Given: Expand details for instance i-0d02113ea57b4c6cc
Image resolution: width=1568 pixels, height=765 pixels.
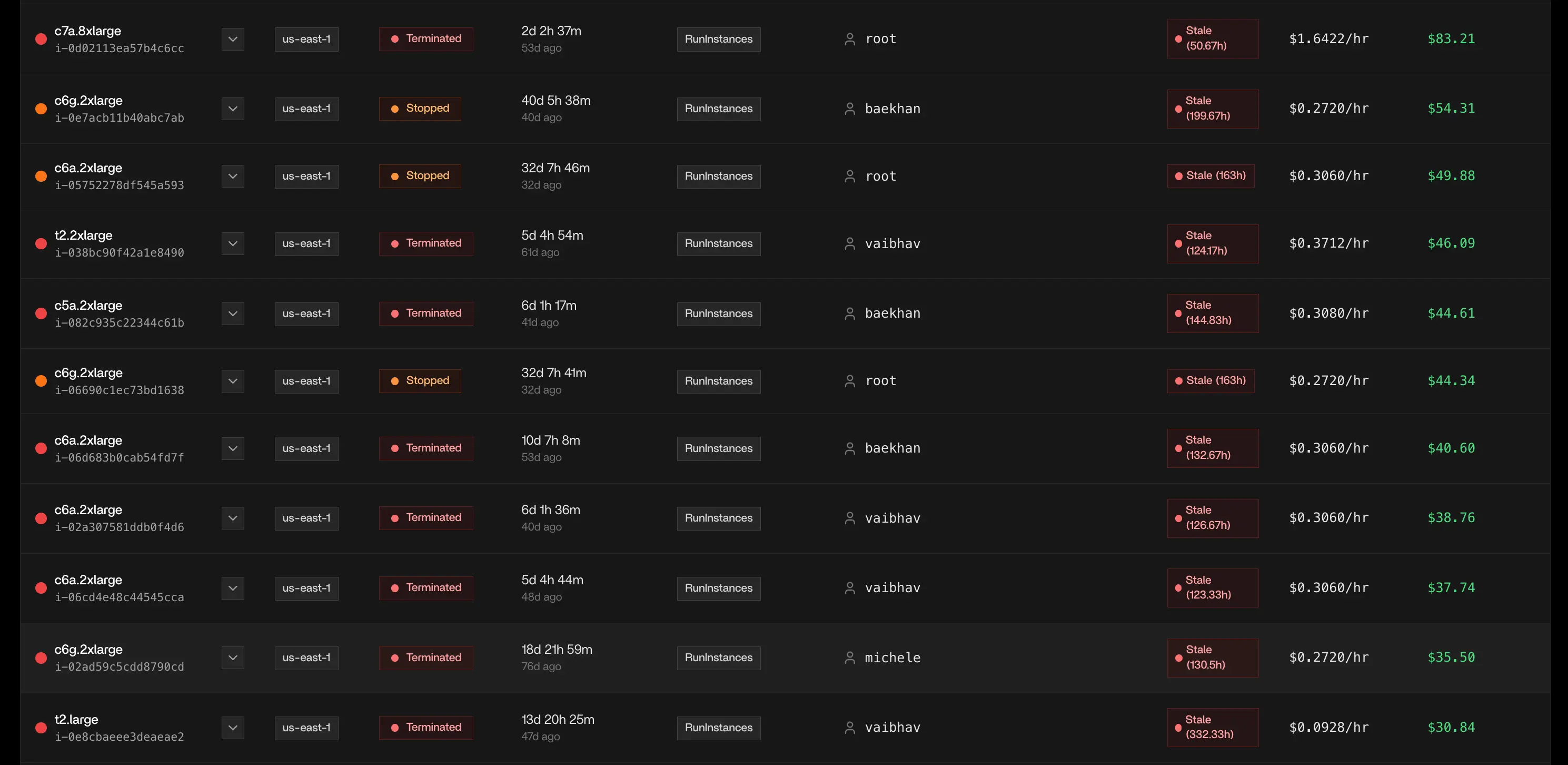Looking at the screenshot, I should pyautogui.click(x=233, y=39).
